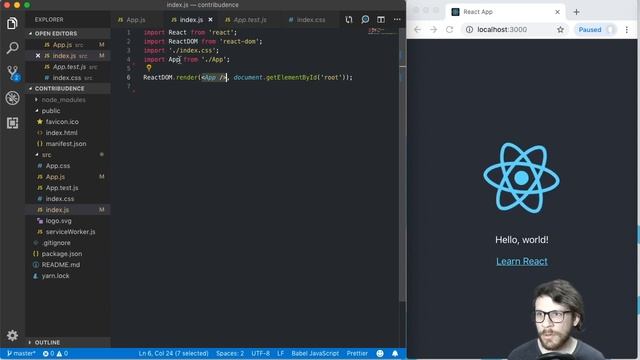640x360 pixels.
Task: Click the feedback smiley in status bar
Action: click(380, 353)
